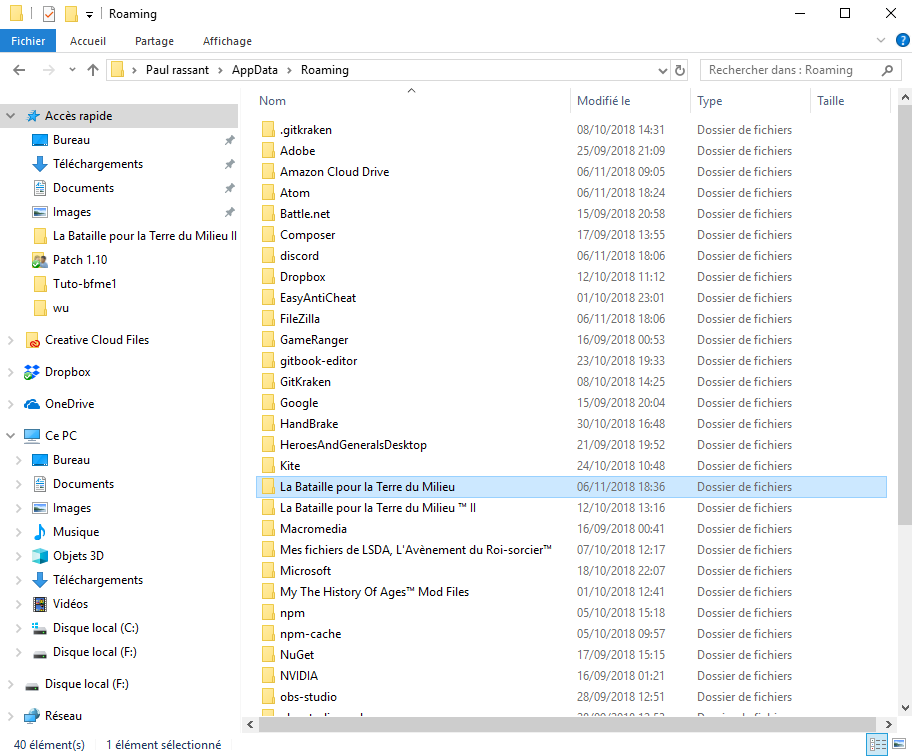912x756 pixels.
Task: Expand the Réseau tree node
Action: 10,716
